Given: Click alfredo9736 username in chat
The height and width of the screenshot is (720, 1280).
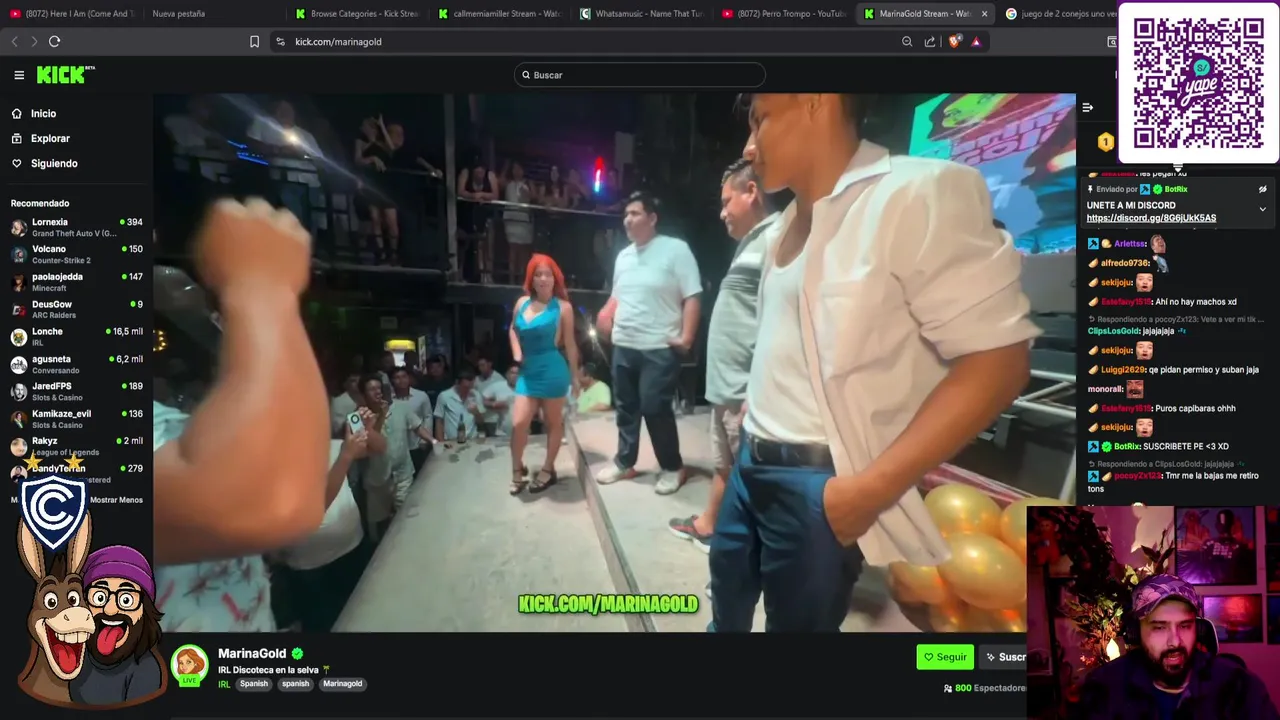Looking at the screenshot, I should [1125, 263].
